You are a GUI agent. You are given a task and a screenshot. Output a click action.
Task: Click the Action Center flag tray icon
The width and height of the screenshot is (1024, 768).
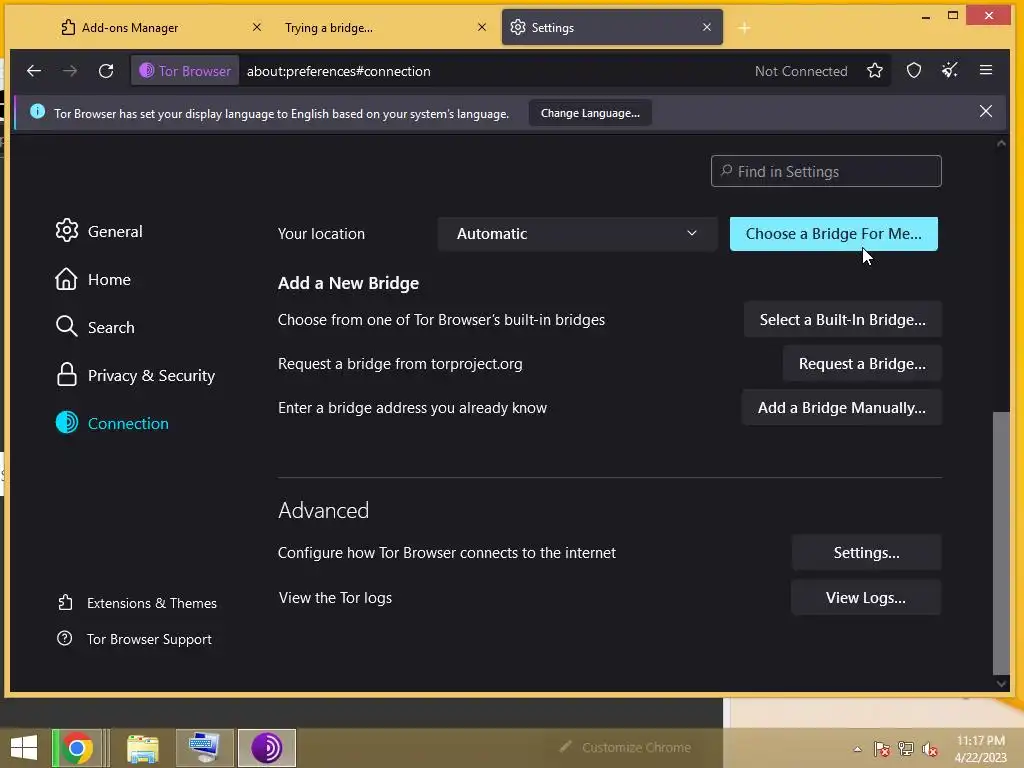point(882,749)
